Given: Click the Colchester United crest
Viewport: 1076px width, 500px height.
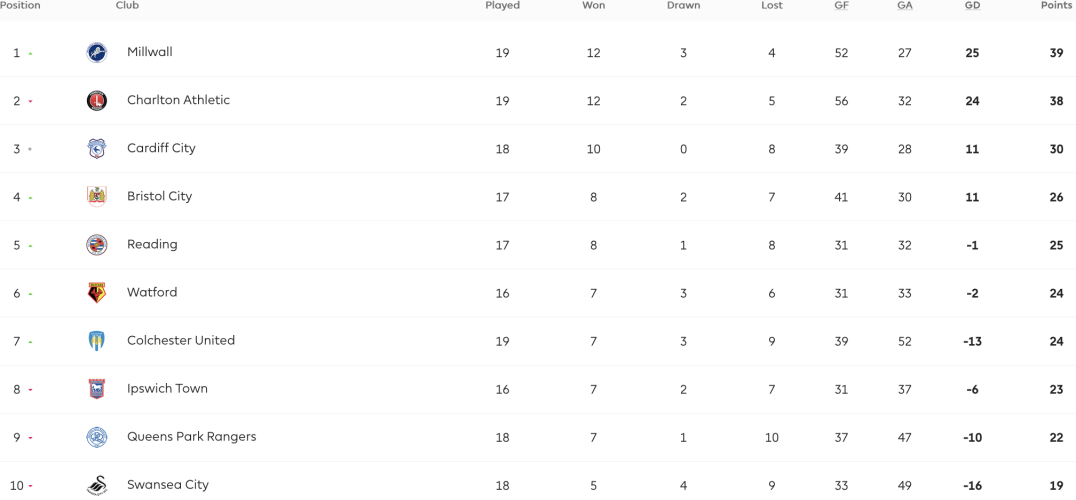Looking at the screenshot, I should click(97, 341).
